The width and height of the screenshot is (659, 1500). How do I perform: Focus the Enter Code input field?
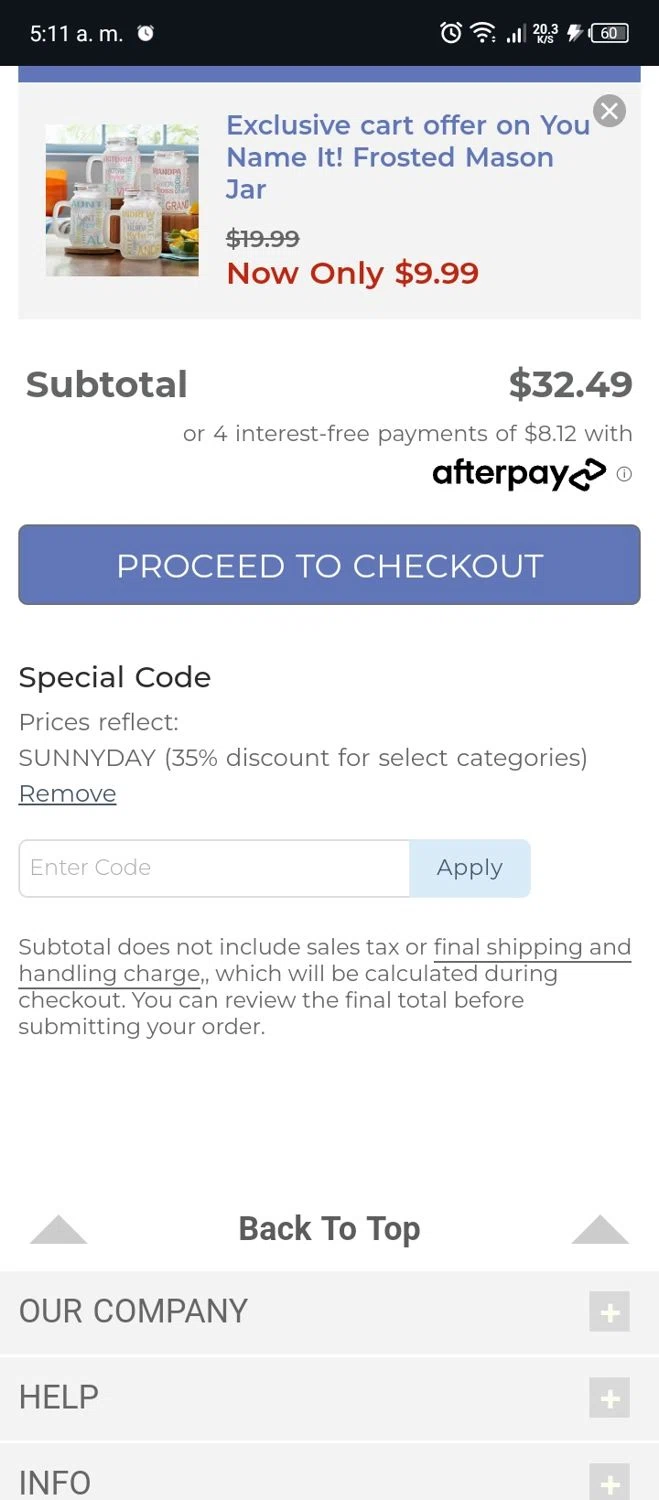(214, 868)
